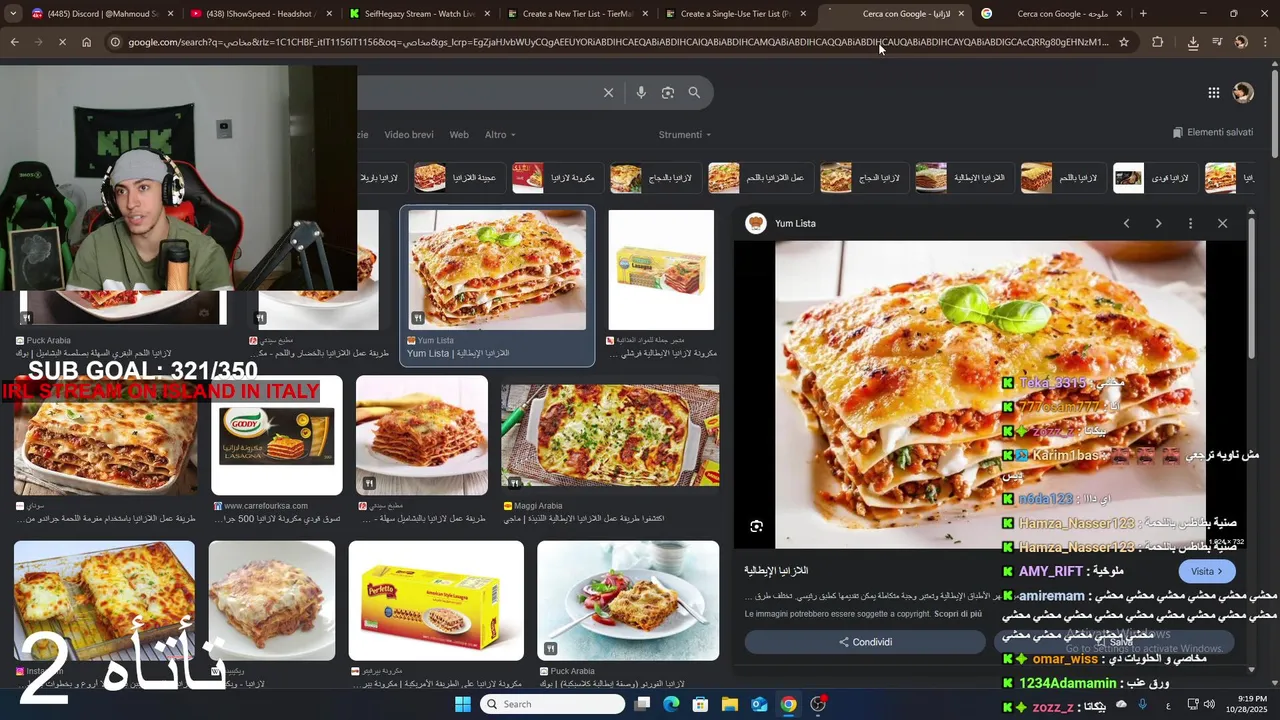Select مكرونة لازانيا suggestion chip

pyautogui.click(x=556, y=178)
